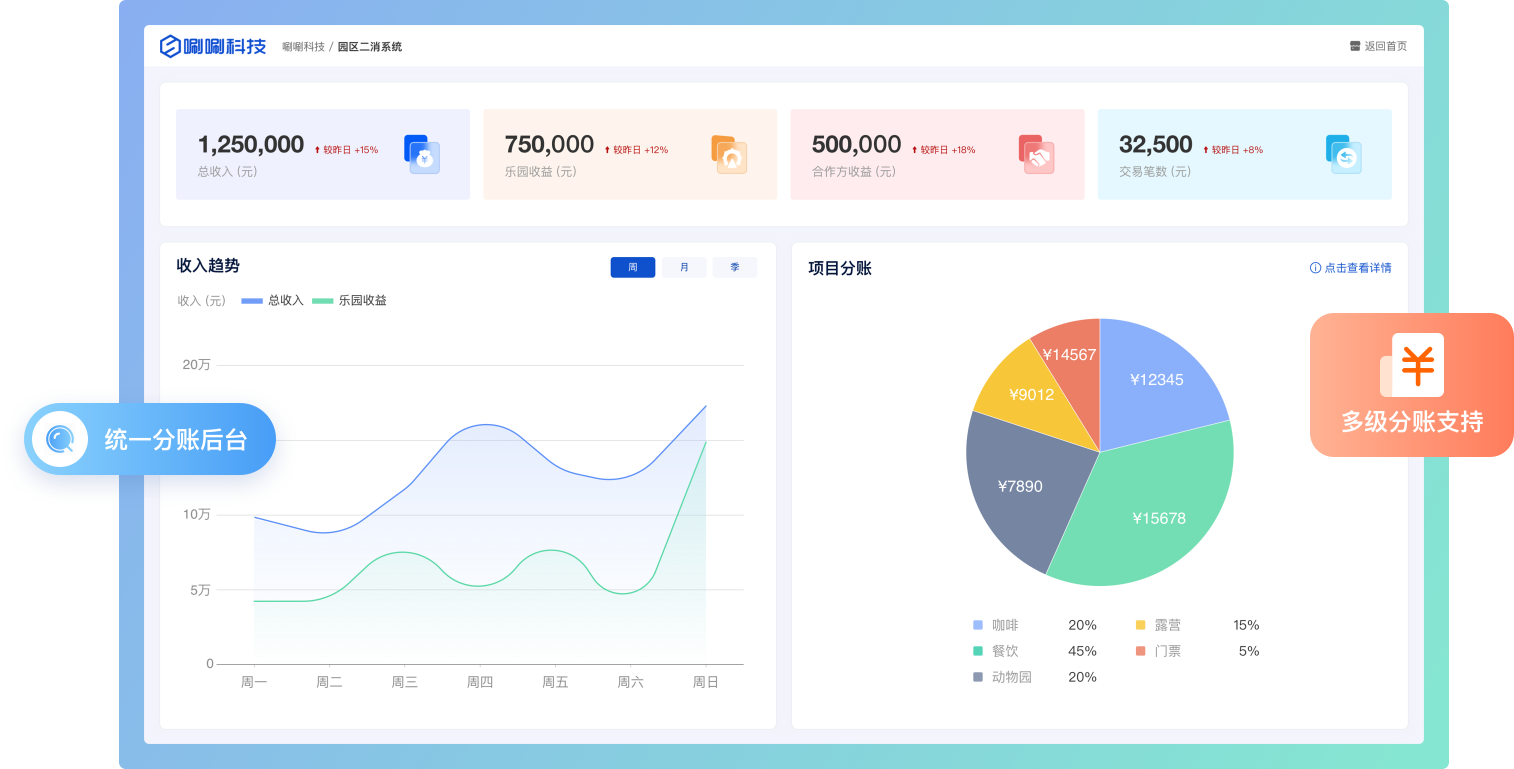Image resolution: width=1514 pixels, height=769 pixels.
Task: Click the 餐饮 green legend color swatch
Action: (x=978, y=651)
